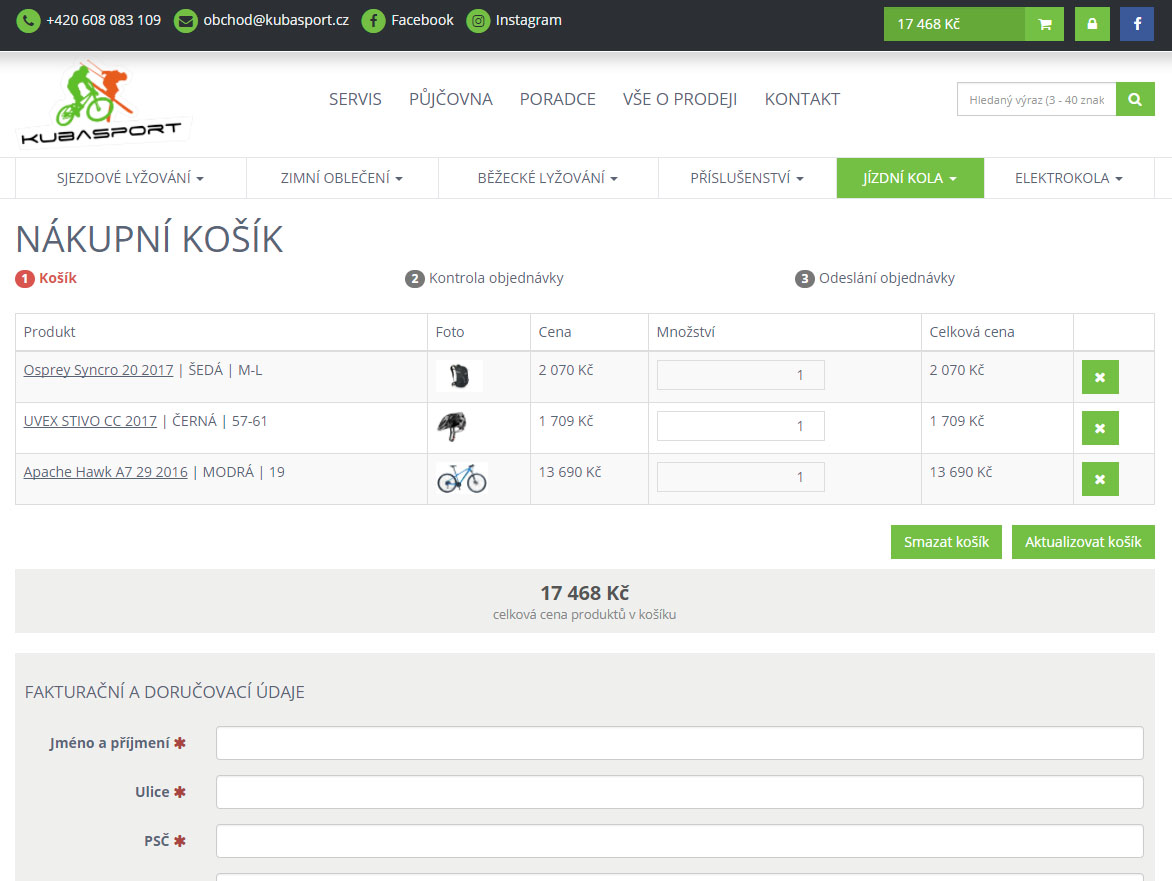Click the Instagram text link
This screenshot has height=881, width=1172.
[528, 20]
